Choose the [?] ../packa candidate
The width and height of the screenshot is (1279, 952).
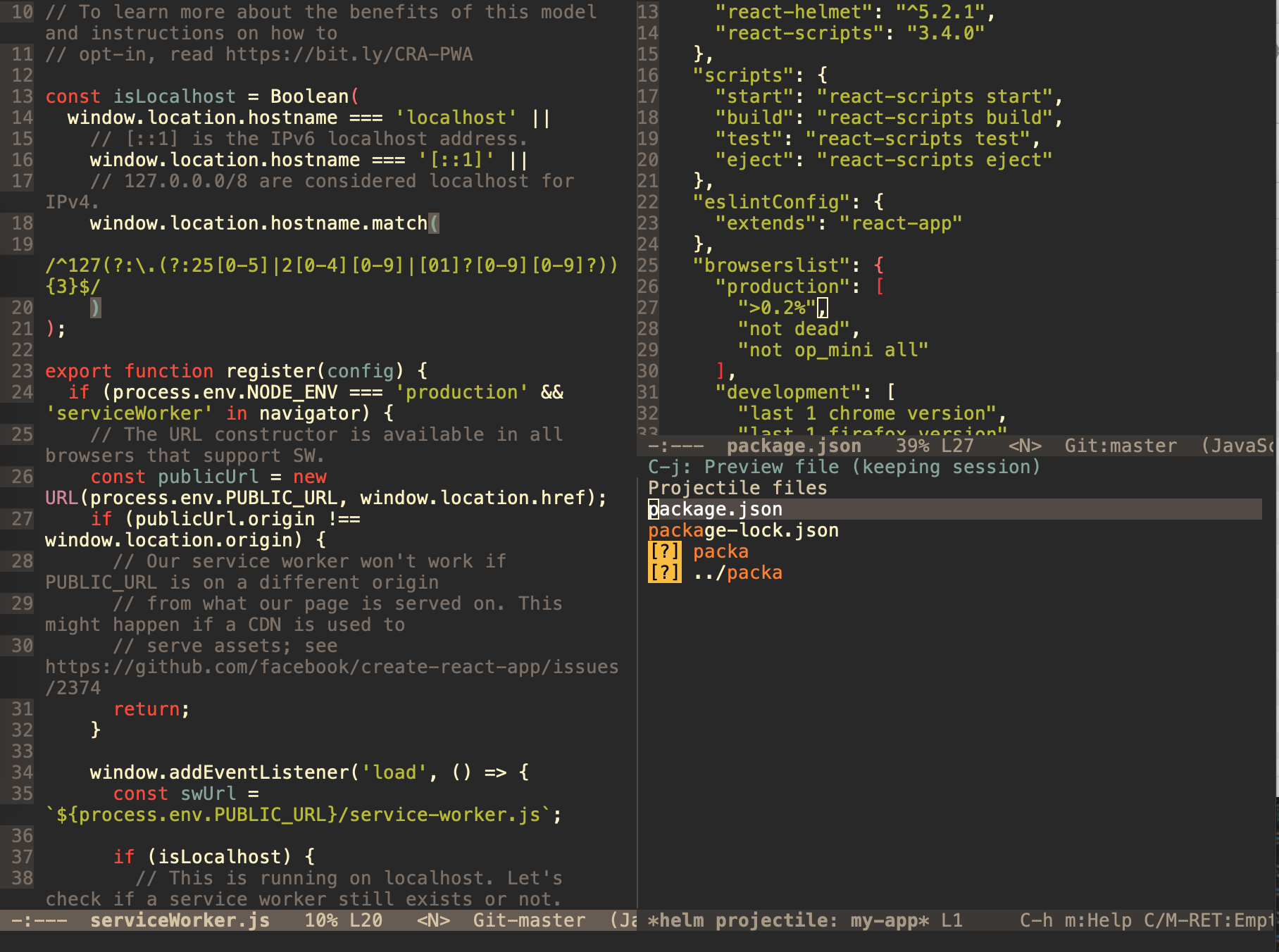[715, 572]
